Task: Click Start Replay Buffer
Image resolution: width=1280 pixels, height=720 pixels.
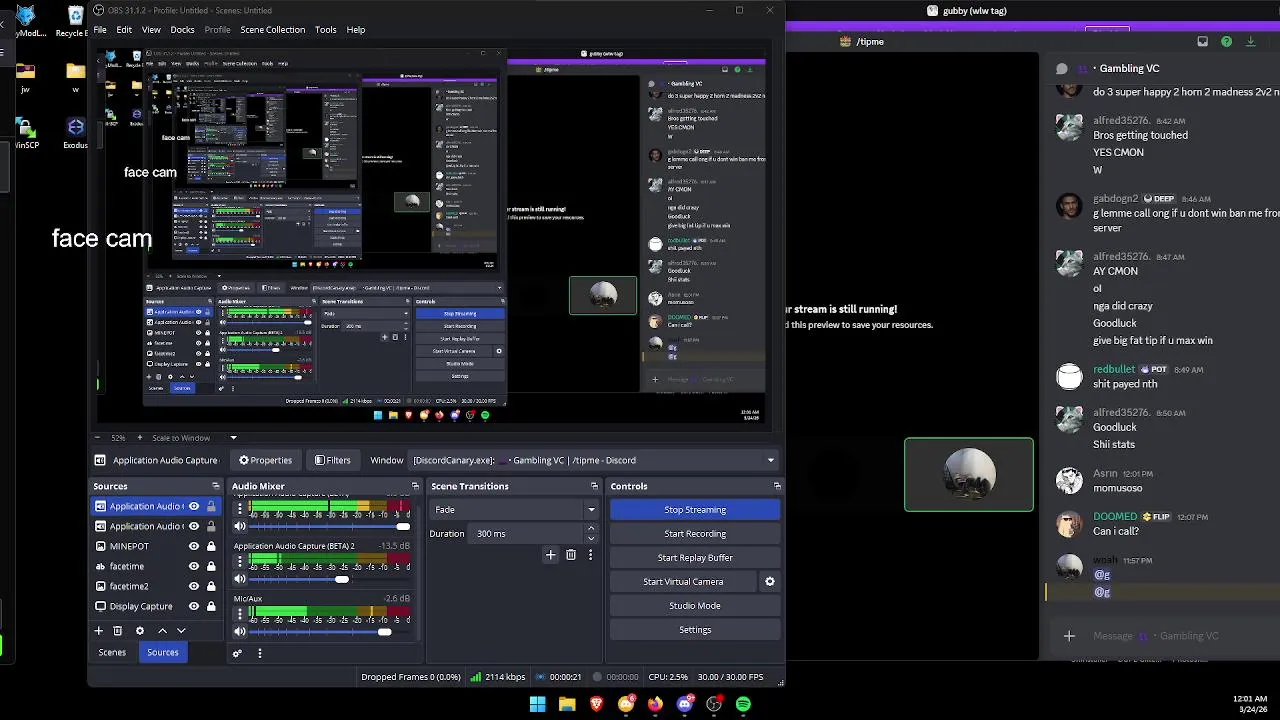Action: (x=695, y=558)
